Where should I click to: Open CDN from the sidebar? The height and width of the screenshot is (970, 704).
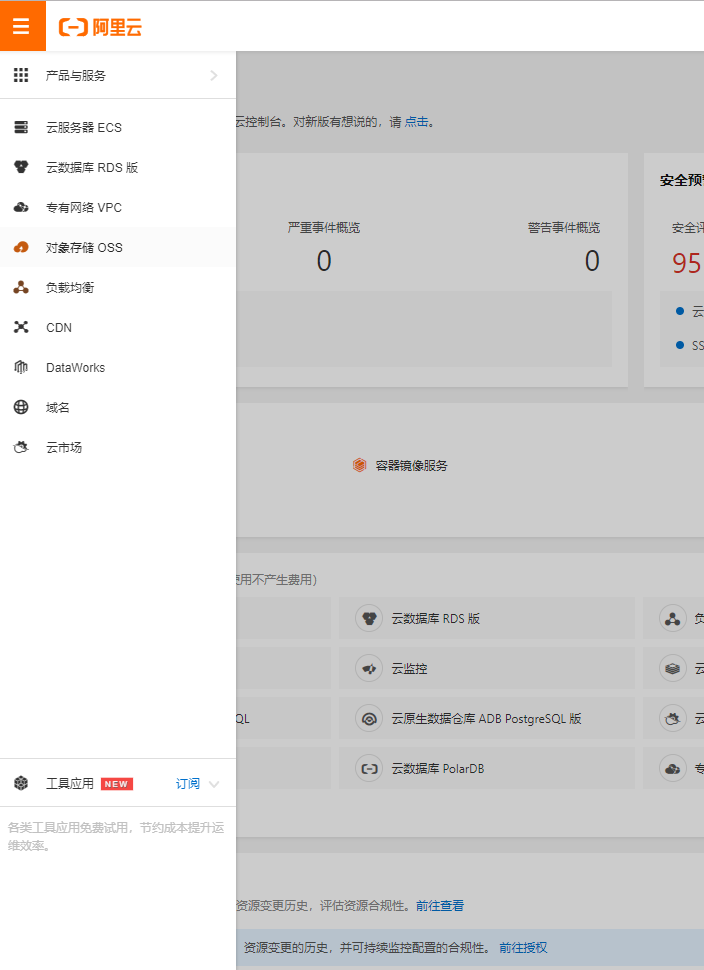[x=118, y=327]
